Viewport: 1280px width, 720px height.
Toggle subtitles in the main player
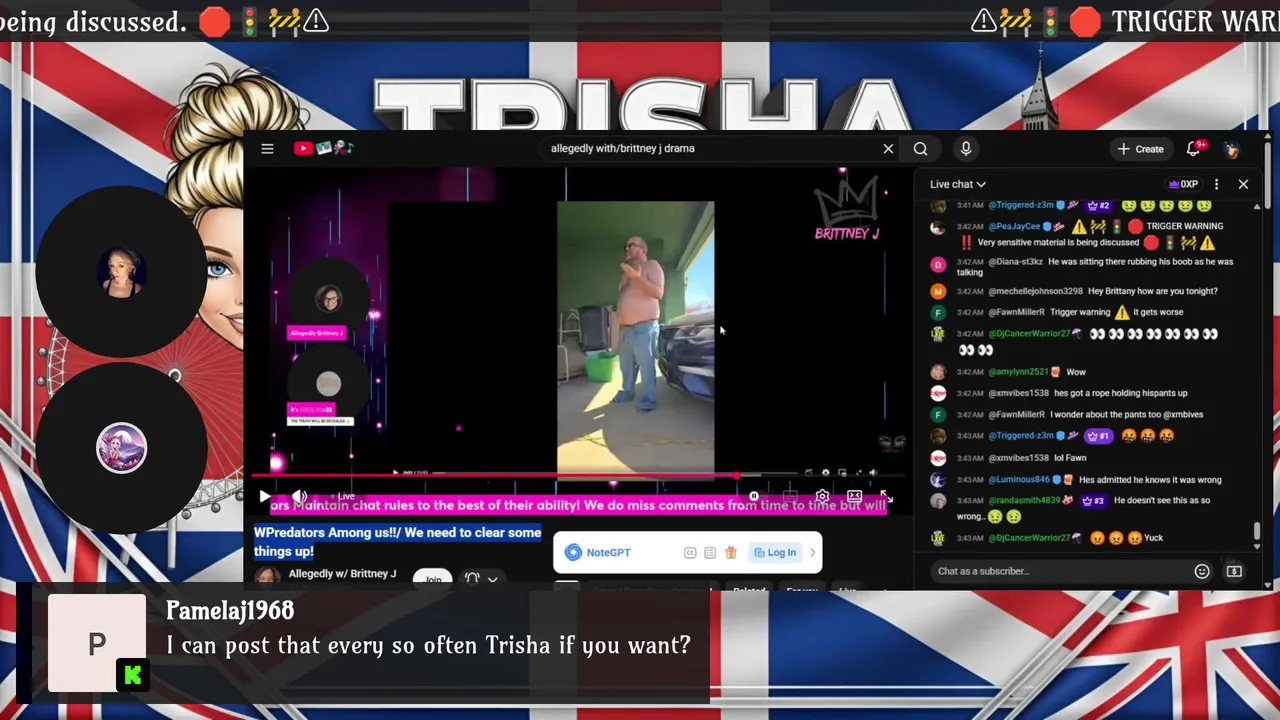pos(789,496)
